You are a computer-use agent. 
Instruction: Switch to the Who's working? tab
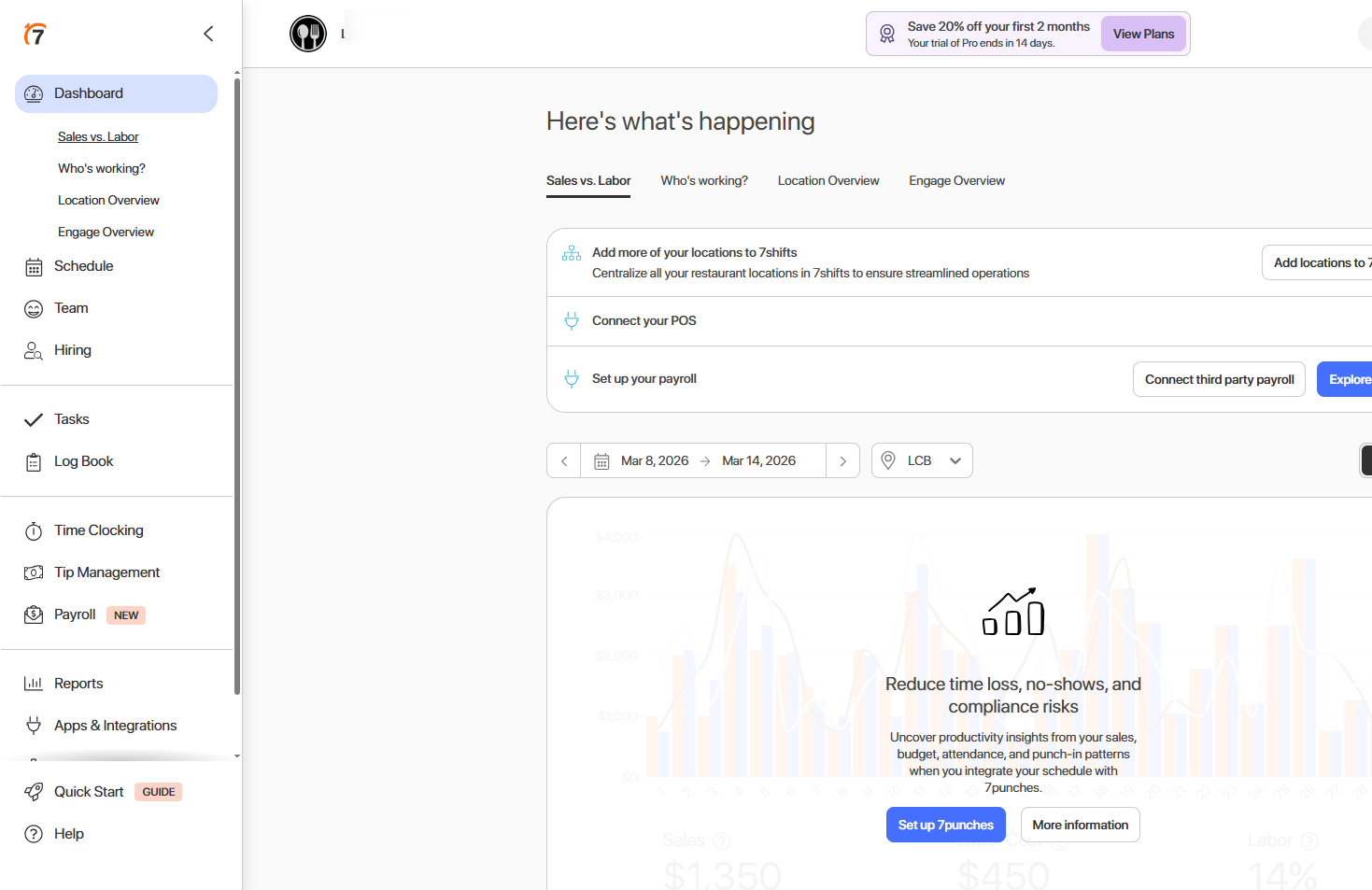pos(704,181)
